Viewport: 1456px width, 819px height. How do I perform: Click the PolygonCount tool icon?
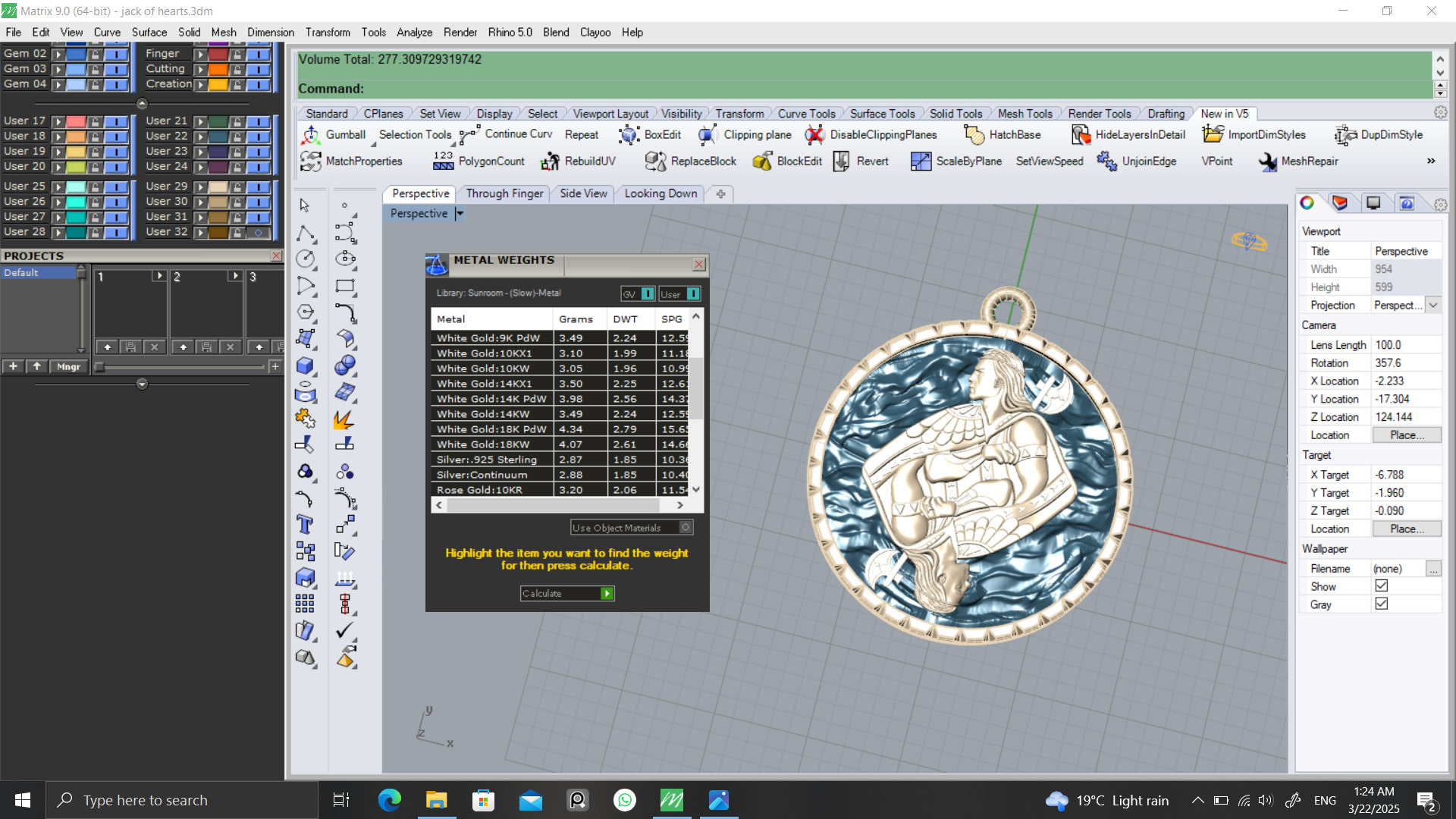click(x=444, y=161)
